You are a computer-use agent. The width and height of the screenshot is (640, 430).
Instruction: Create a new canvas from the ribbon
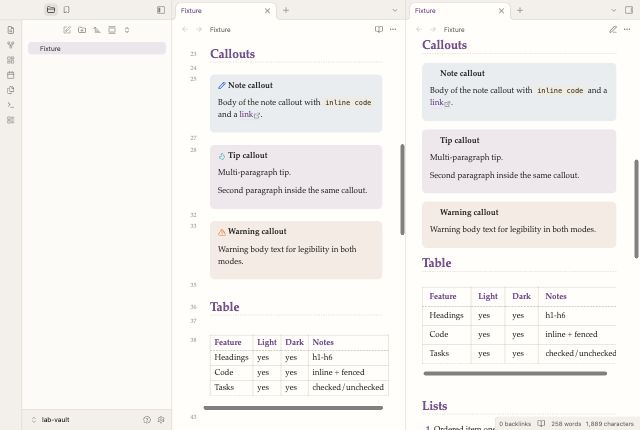(11, 60)
